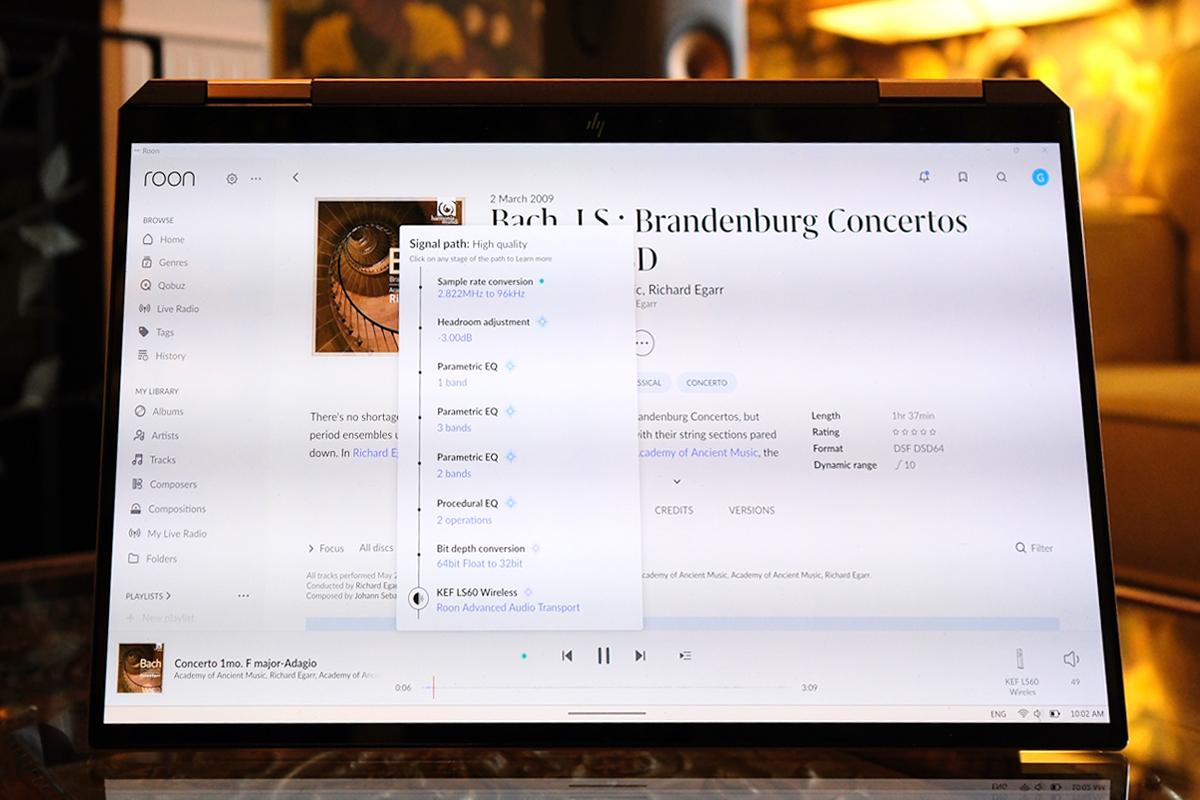Image resolution: width=1200 pixels, height=800 pixels.
Task: Go back with the left arrow
Action: coord(296,178)
